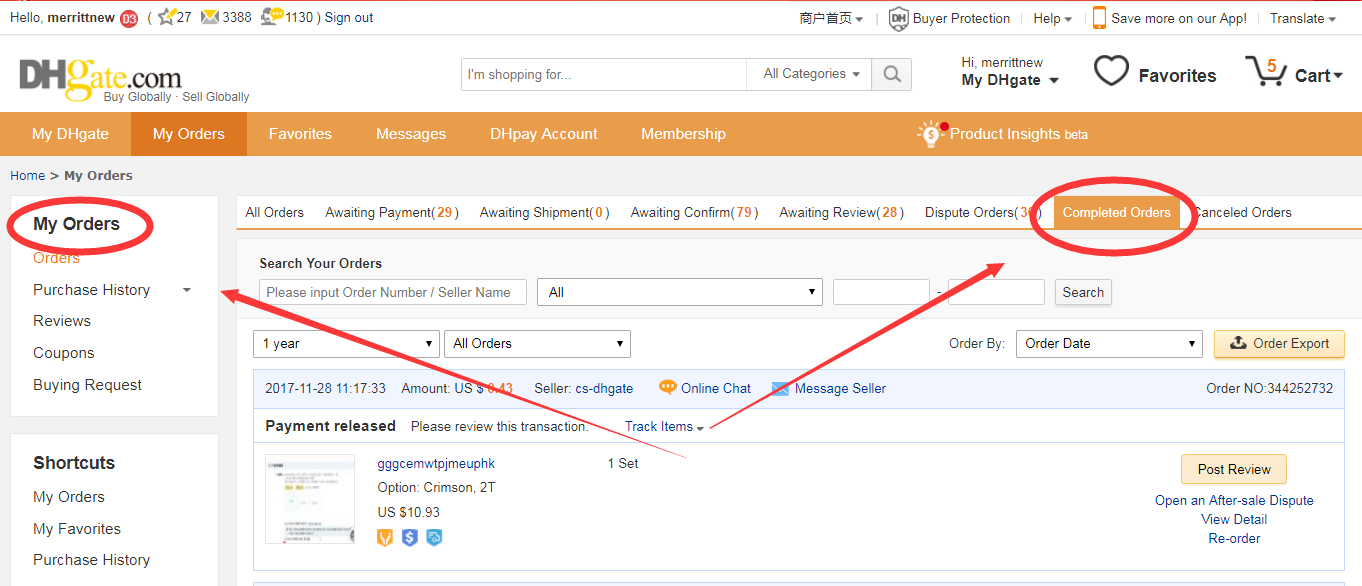The image size is (1362, 586).
Task: Open Coupons in the sidebar
Action: coord(64,353)
